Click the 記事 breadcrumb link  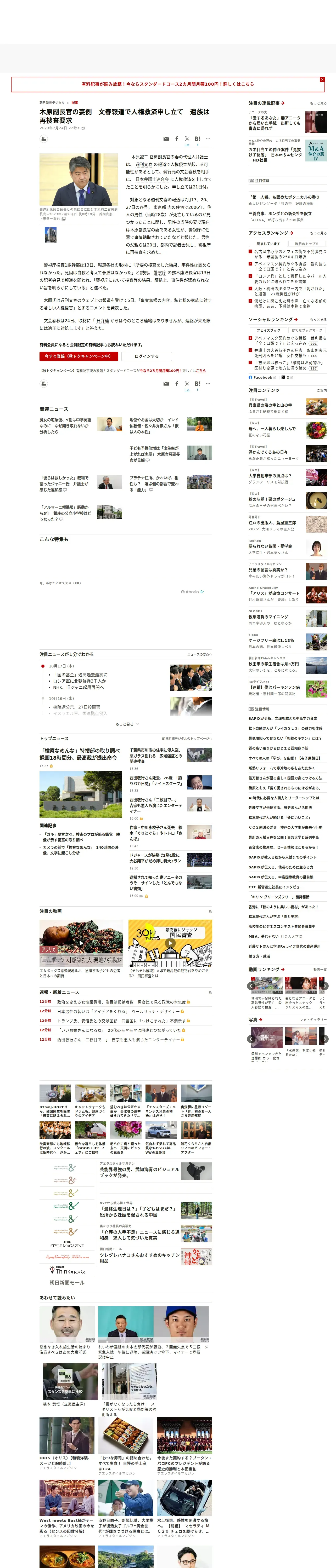[x=74, y=103]
